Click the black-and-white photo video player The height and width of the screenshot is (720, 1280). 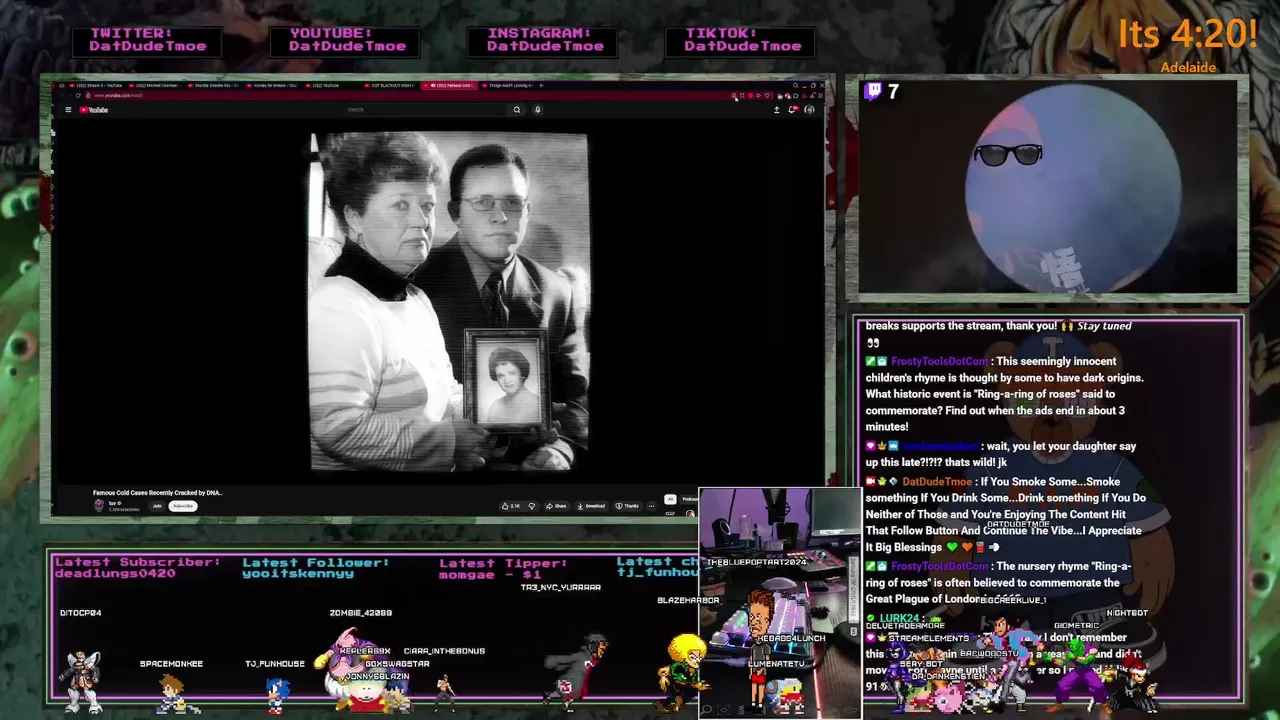pos(449,302)
